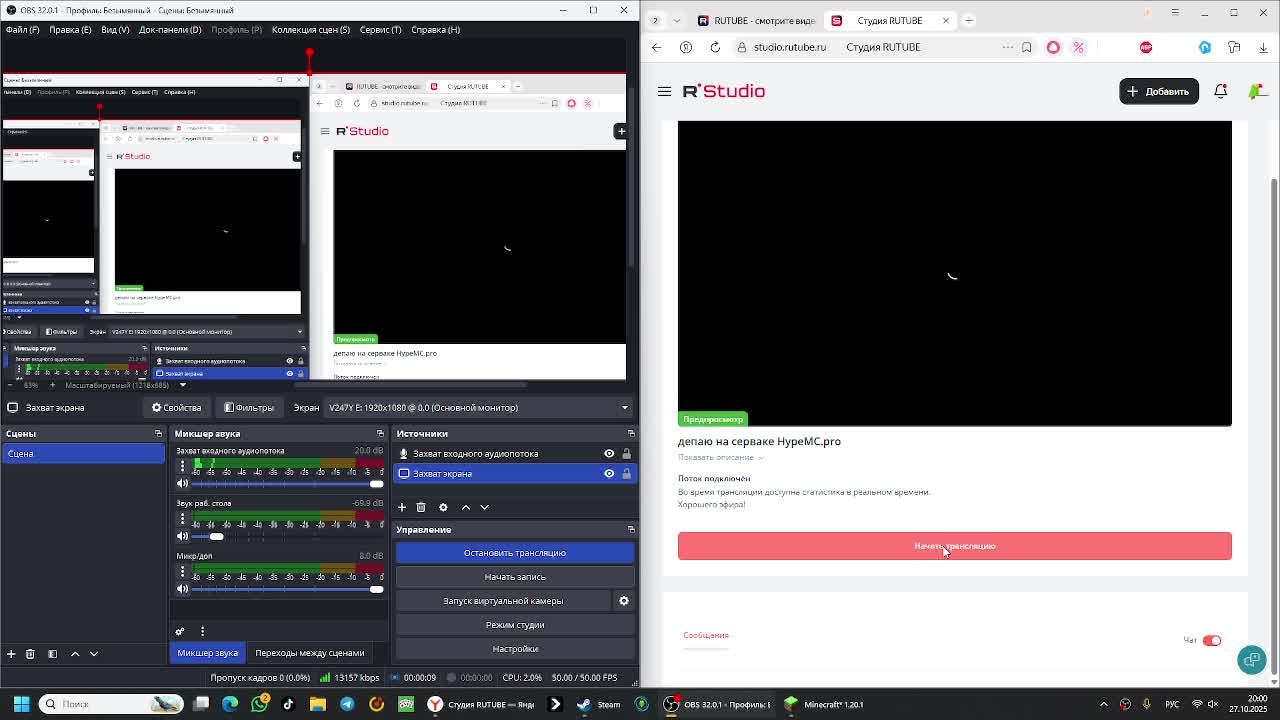The image size is (1280, 720).
Task: Open Steam from the taskbar
Action: pyautogui.click(x=598, y=704)
